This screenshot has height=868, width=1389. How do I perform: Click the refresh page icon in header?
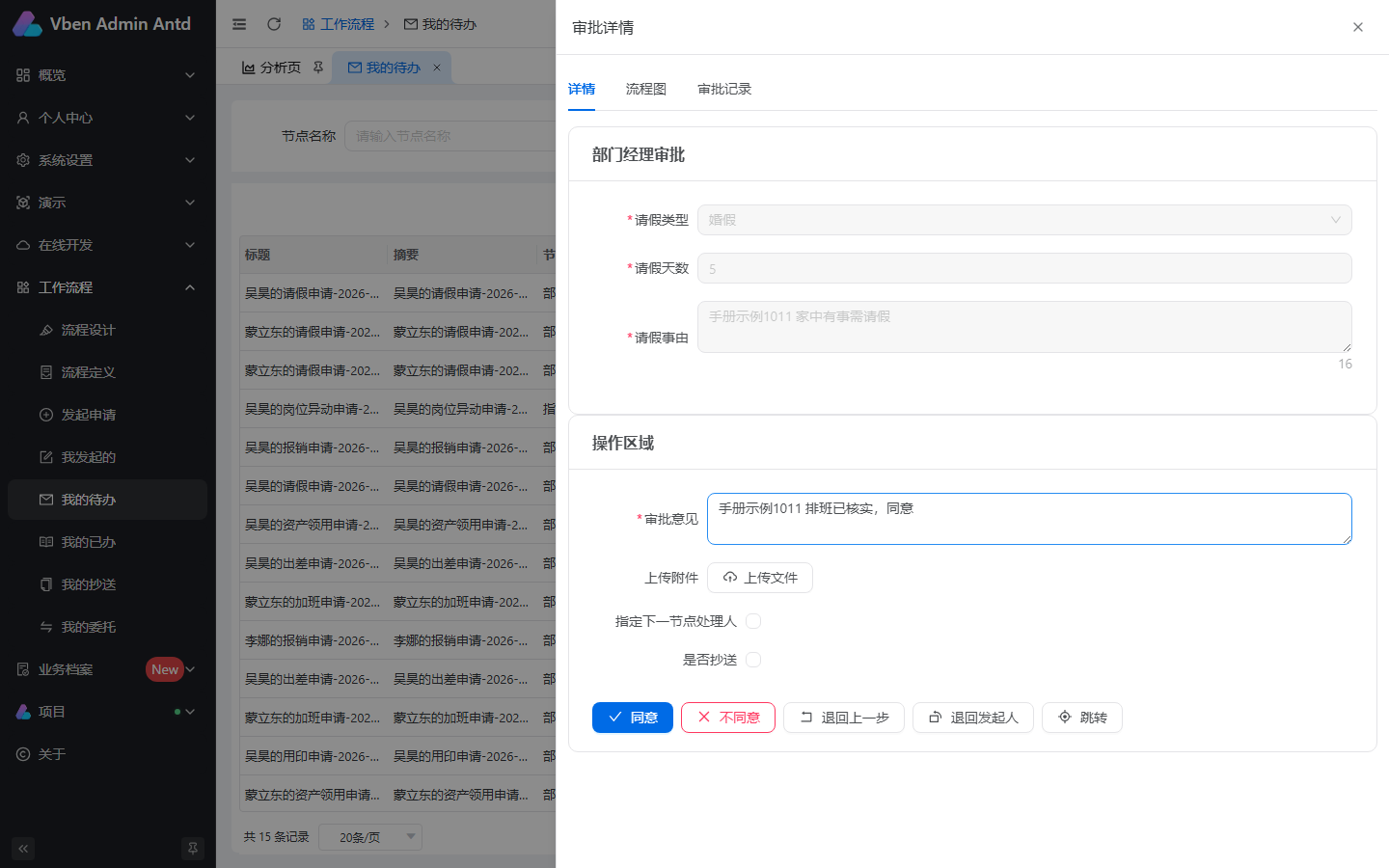tap(274, 24)
